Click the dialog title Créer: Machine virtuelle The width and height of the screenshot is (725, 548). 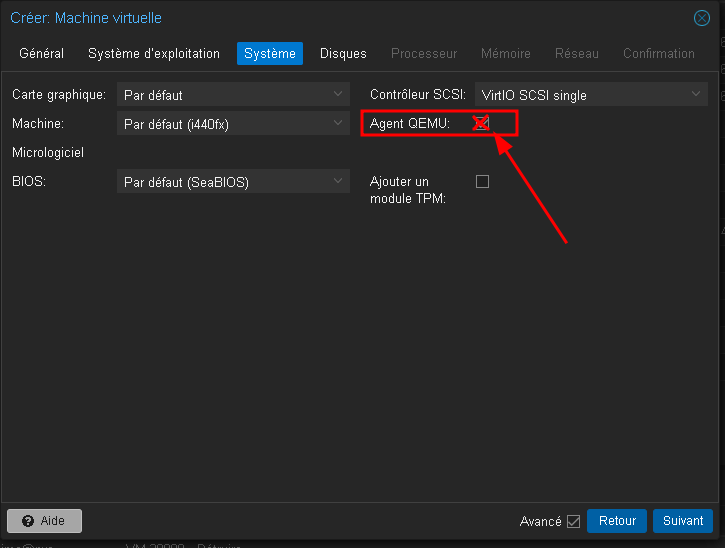coord(86,18)
